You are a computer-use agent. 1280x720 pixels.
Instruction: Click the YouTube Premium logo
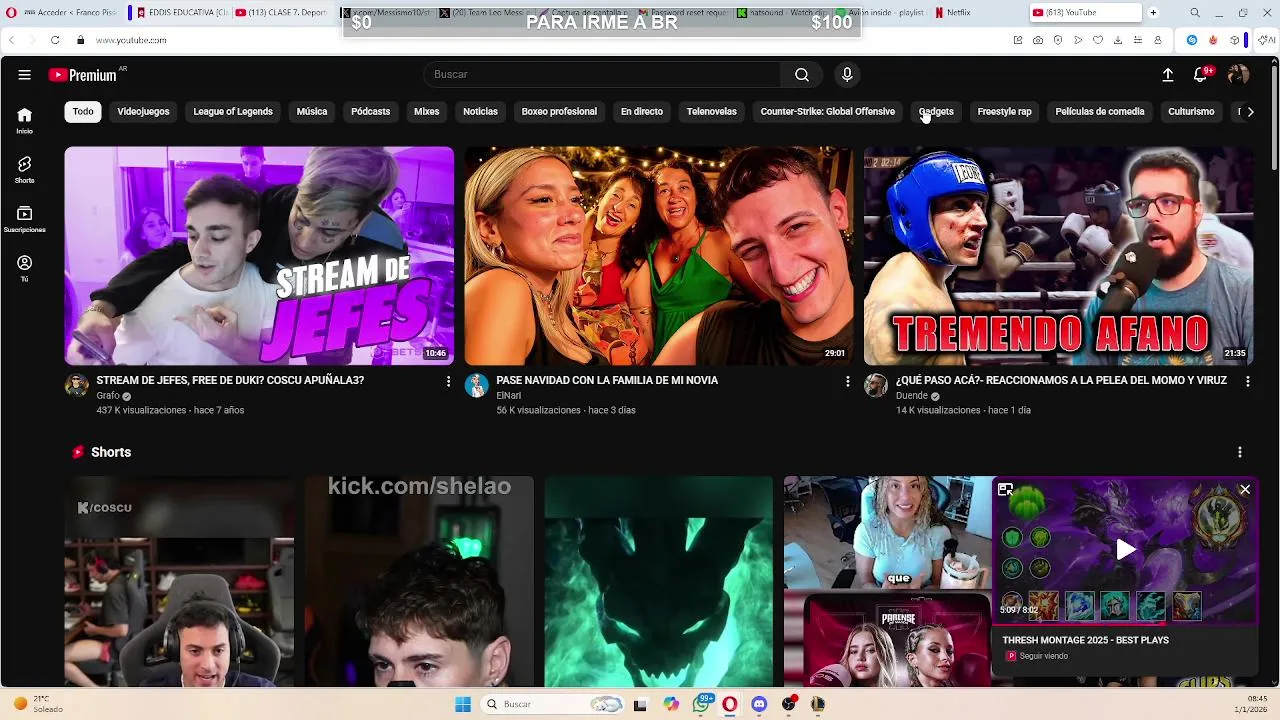tap(84, 75)
